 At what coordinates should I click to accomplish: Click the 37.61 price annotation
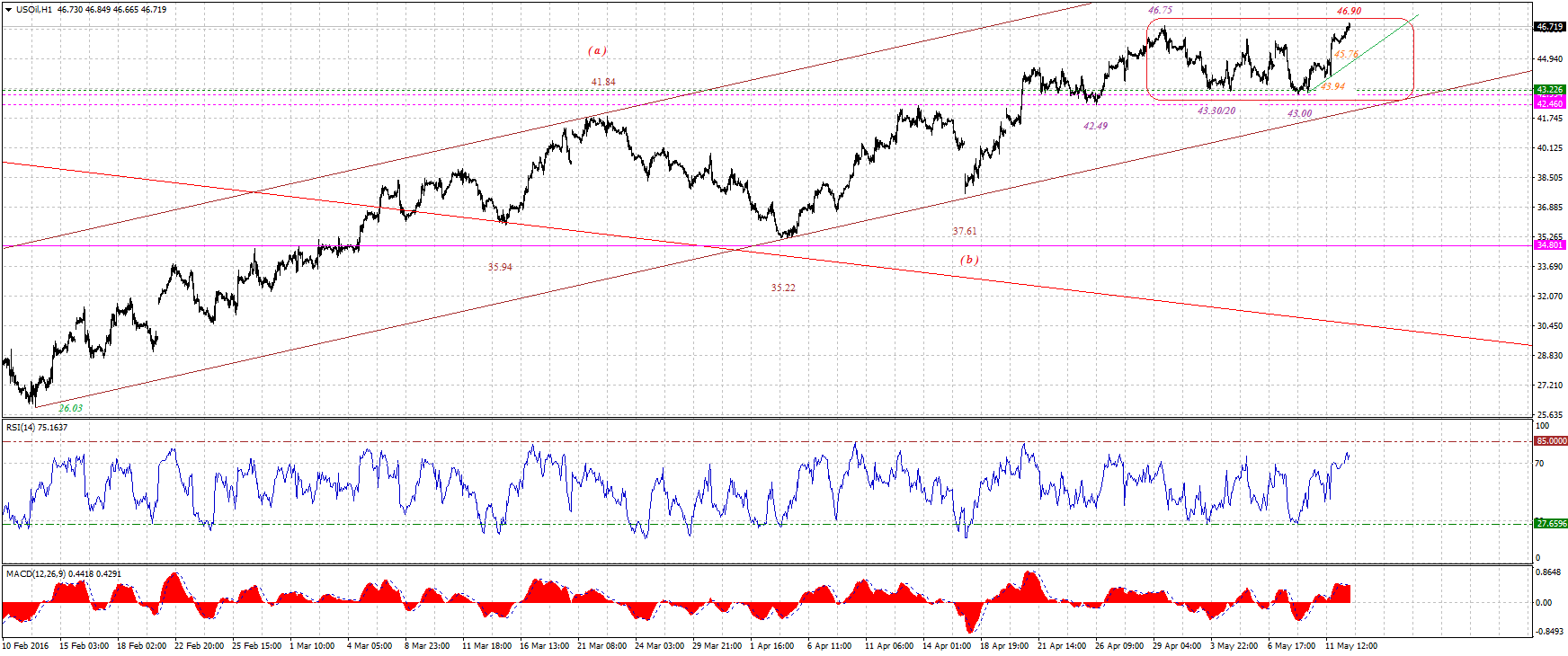tap(965, 232)
